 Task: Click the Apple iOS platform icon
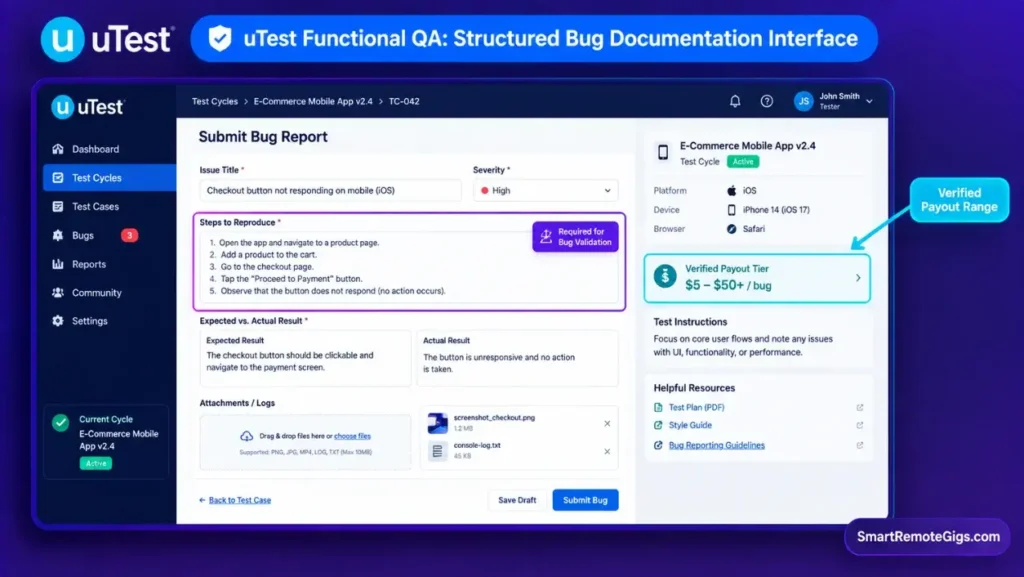[x=731, y=191]
